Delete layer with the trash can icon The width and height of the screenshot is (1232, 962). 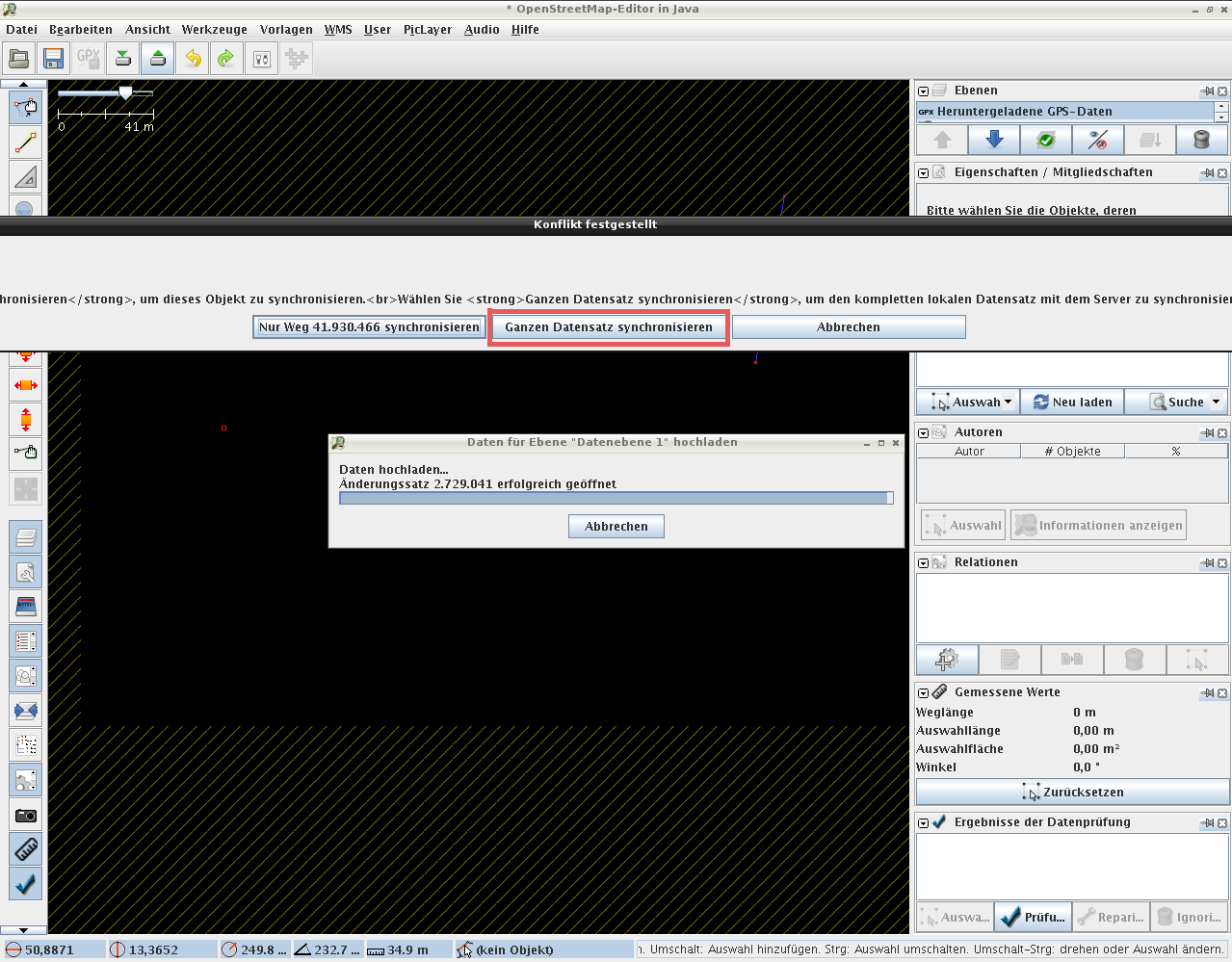pyautogui.click(x=1201, y=141)
